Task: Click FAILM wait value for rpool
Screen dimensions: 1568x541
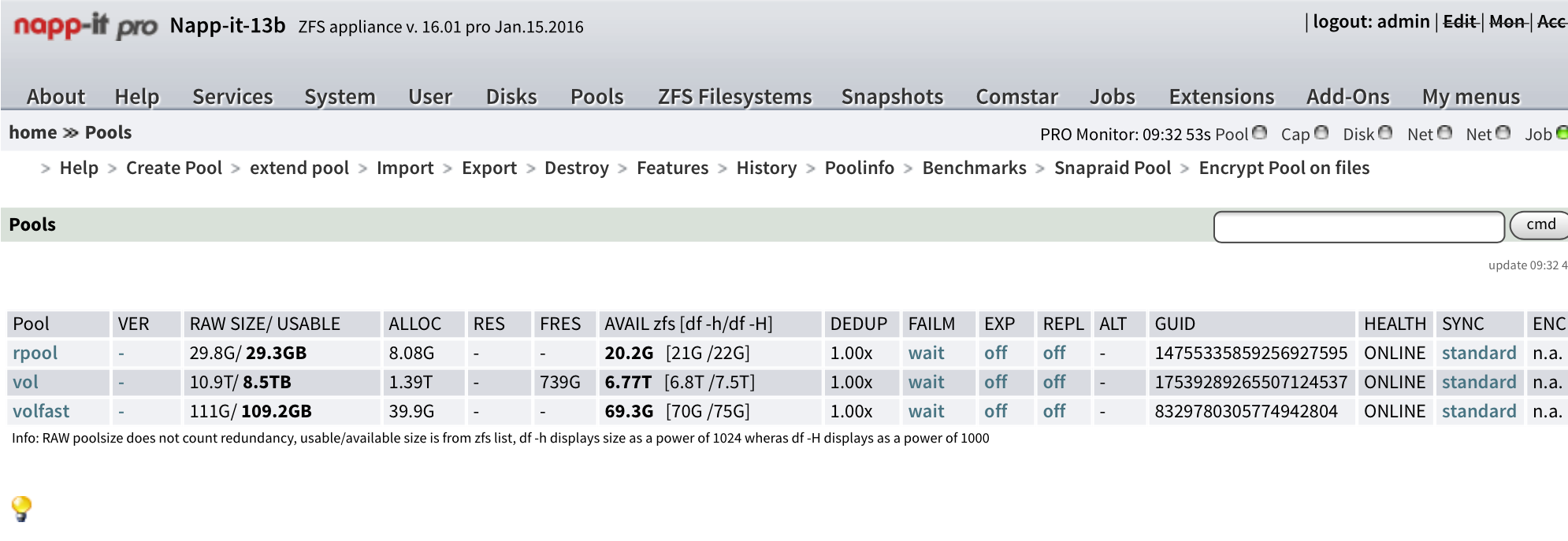Action: click(x=926, y=353)
